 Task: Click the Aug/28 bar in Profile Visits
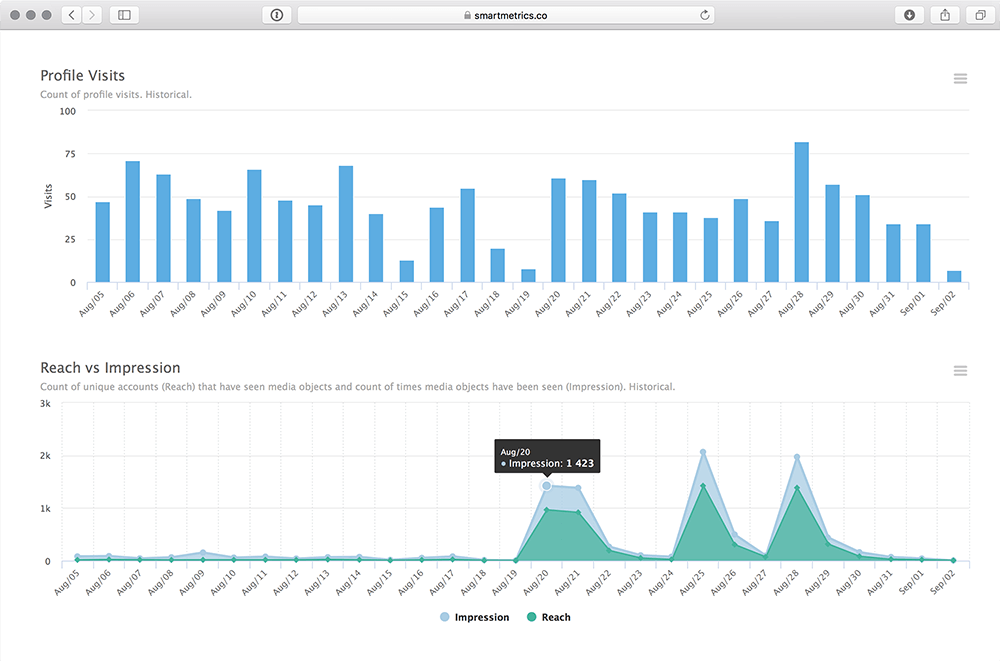click(x=801, y=213)
